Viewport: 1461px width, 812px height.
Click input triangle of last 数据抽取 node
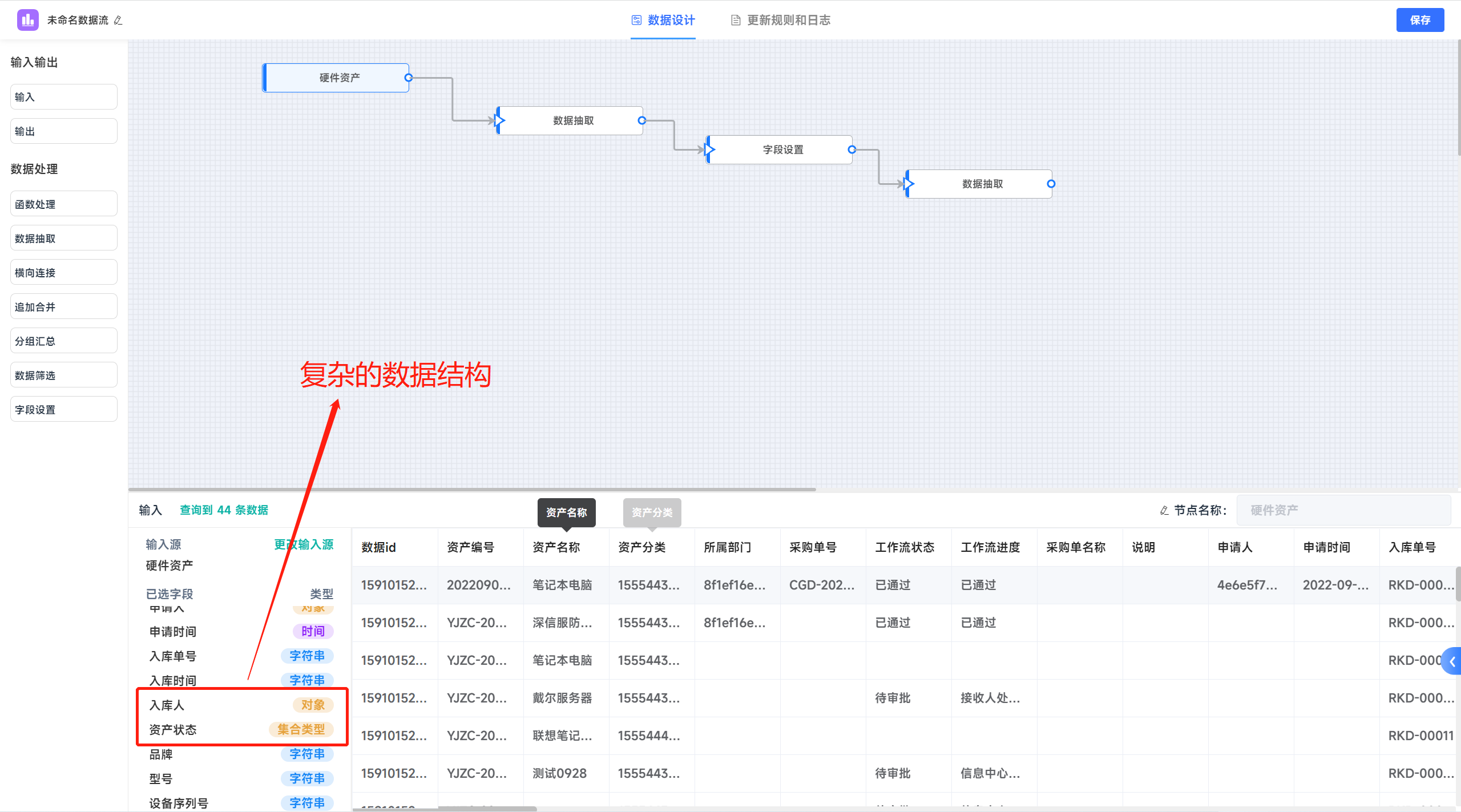[909, 184]
